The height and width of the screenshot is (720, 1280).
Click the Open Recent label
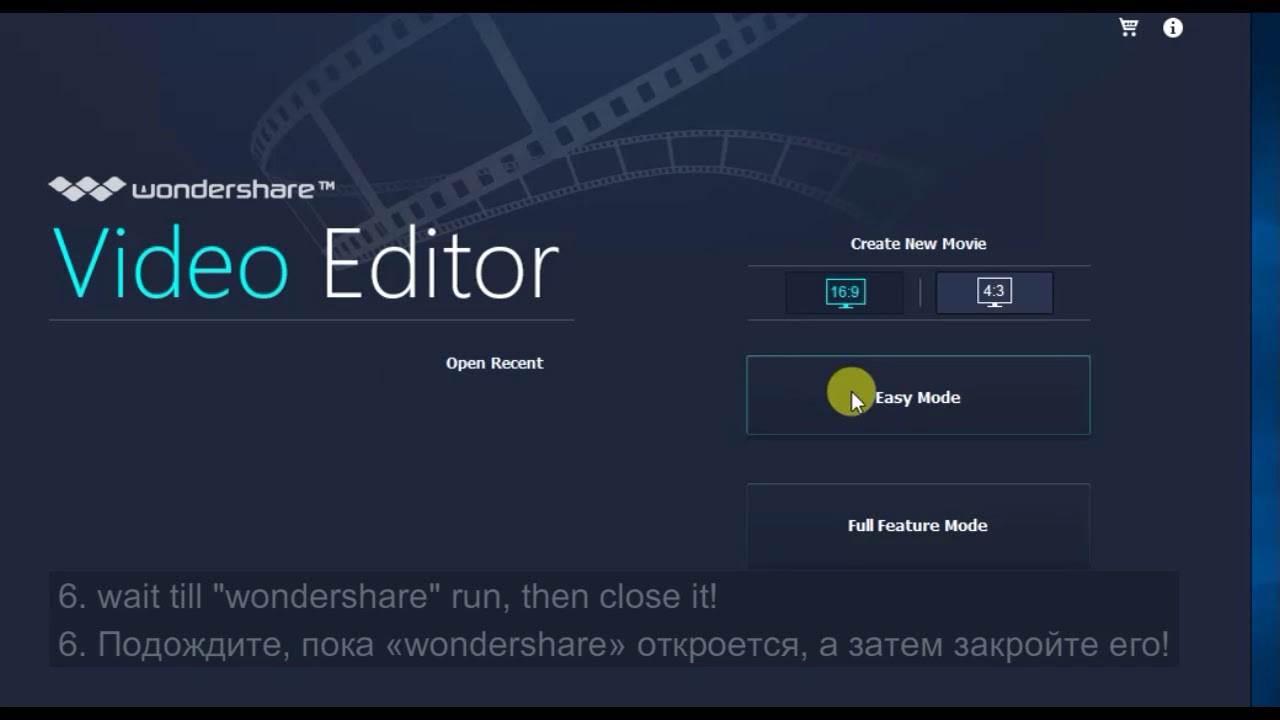click(494, 363)
